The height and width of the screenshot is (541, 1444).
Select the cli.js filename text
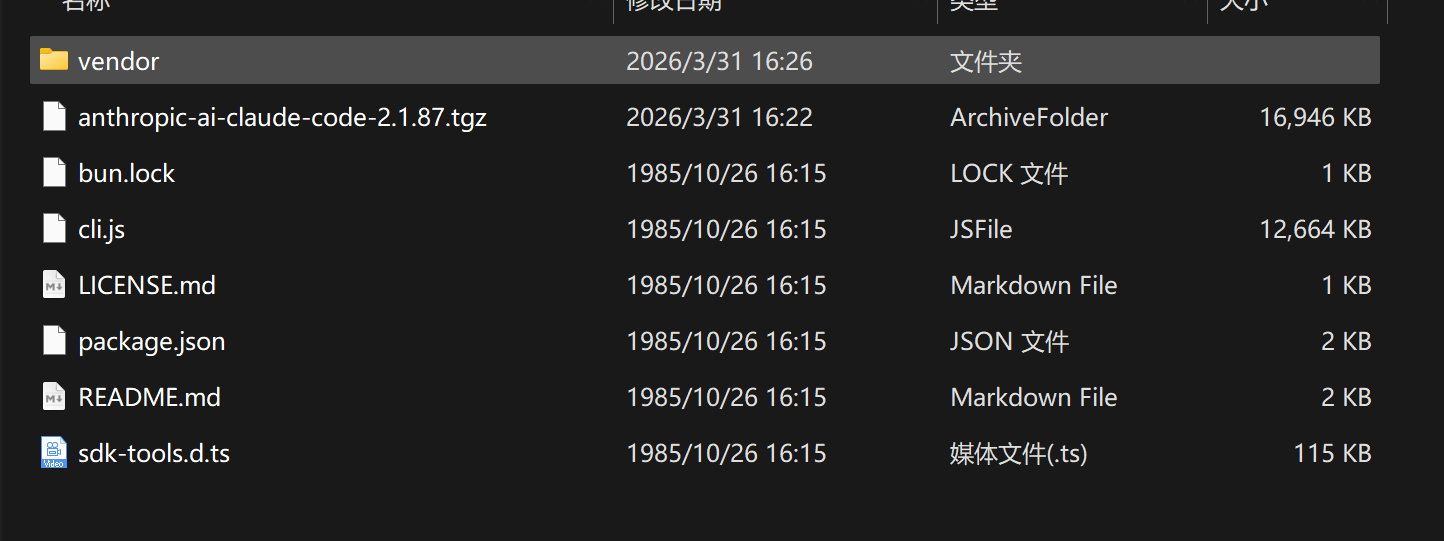[x=101, y=229]
